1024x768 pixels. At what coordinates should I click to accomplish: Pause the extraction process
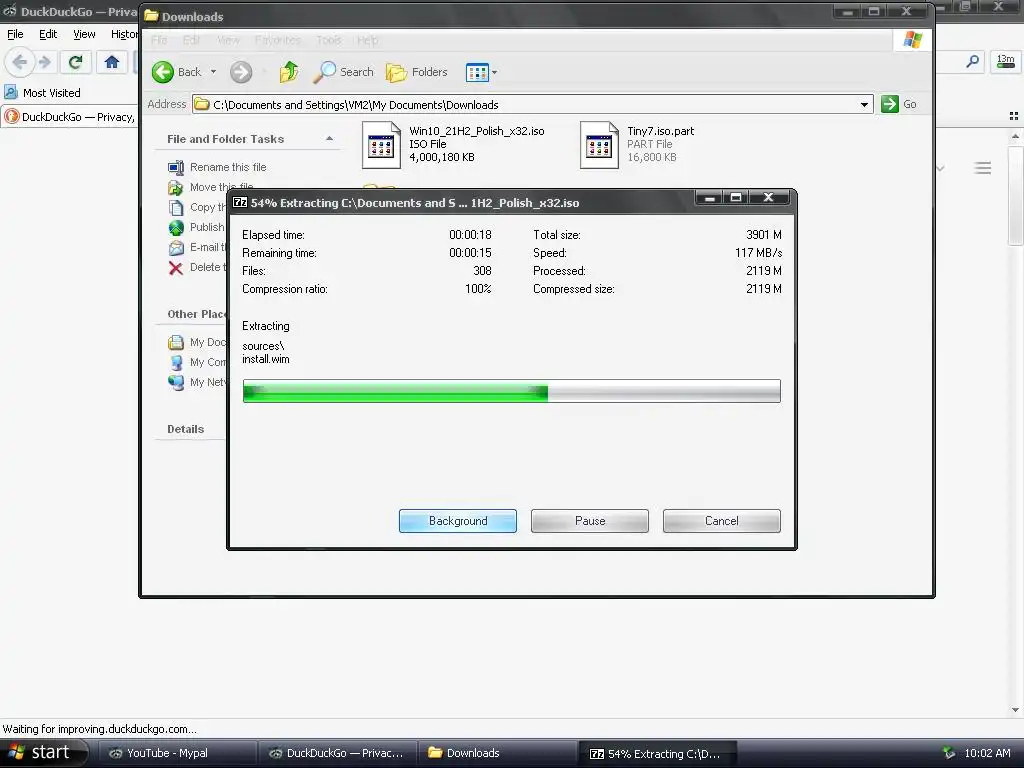click(590, 521)
